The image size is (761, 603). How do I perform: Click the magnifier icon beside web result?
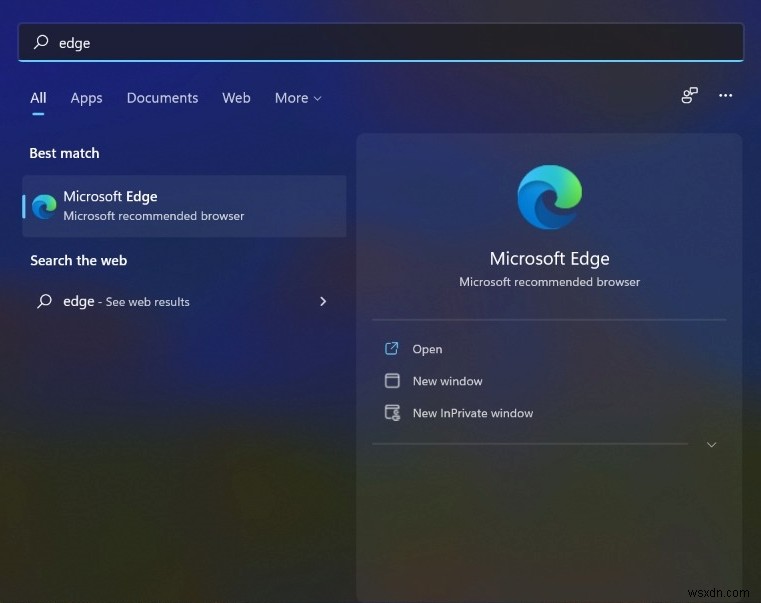45,301
